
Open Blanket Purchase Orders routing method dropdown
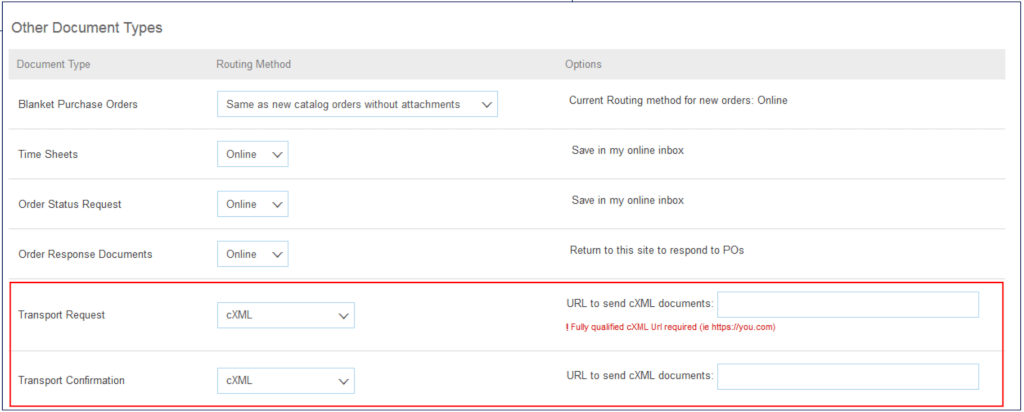357,104
